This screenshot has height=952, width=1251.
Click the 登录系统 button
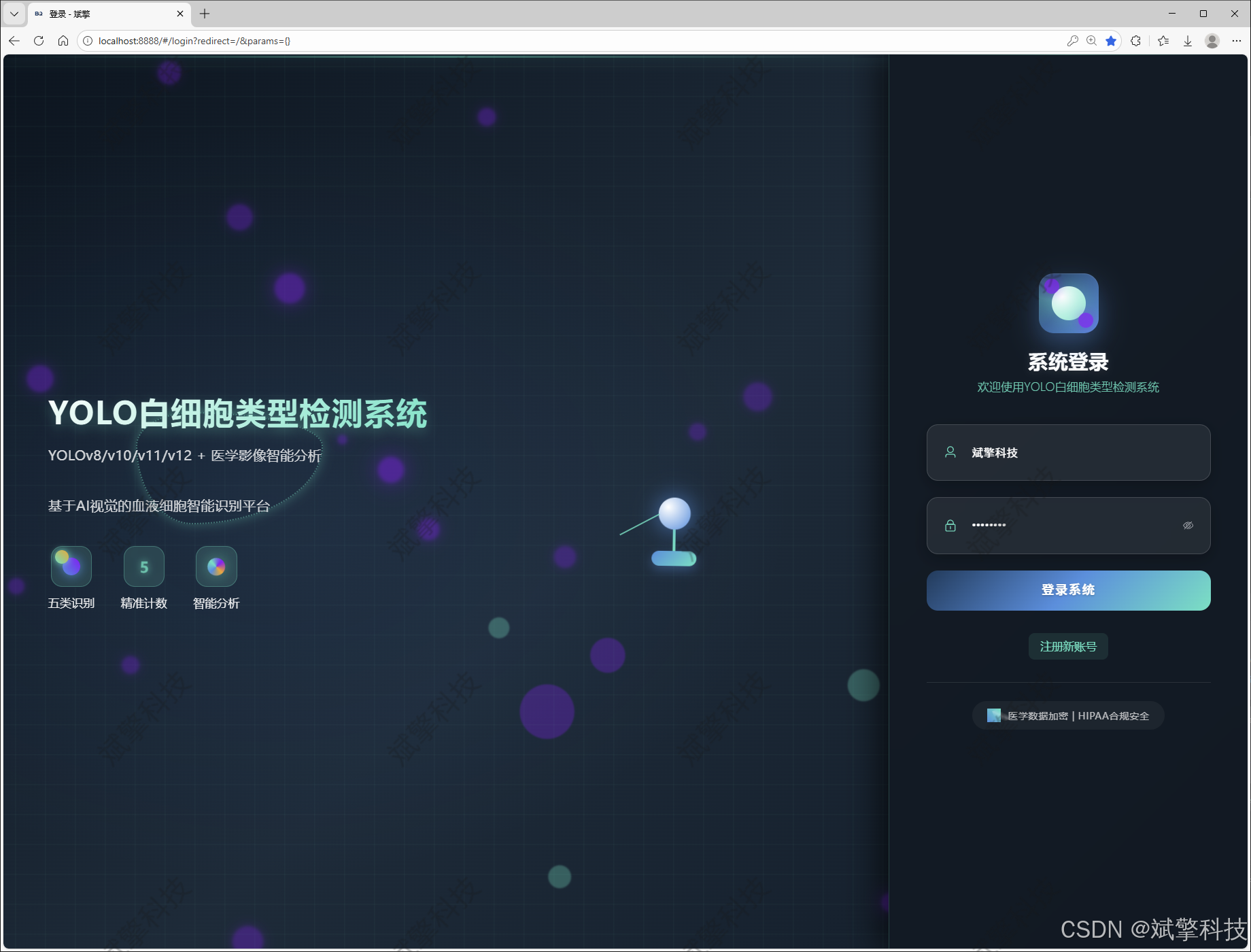[1068, 590]
